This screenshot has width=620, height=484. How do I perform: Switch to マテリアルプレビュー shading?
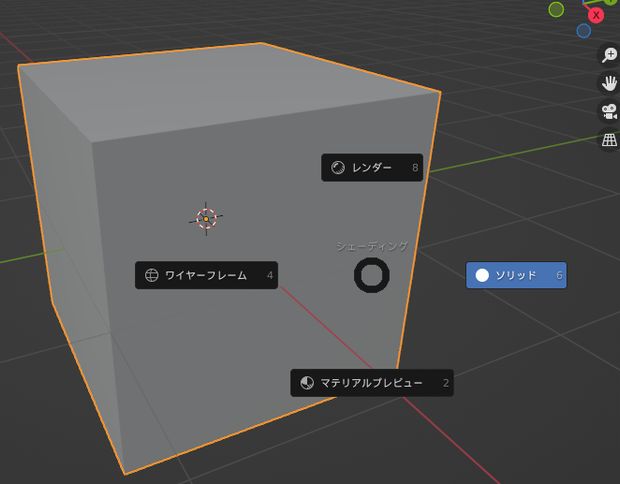[372, 383]
